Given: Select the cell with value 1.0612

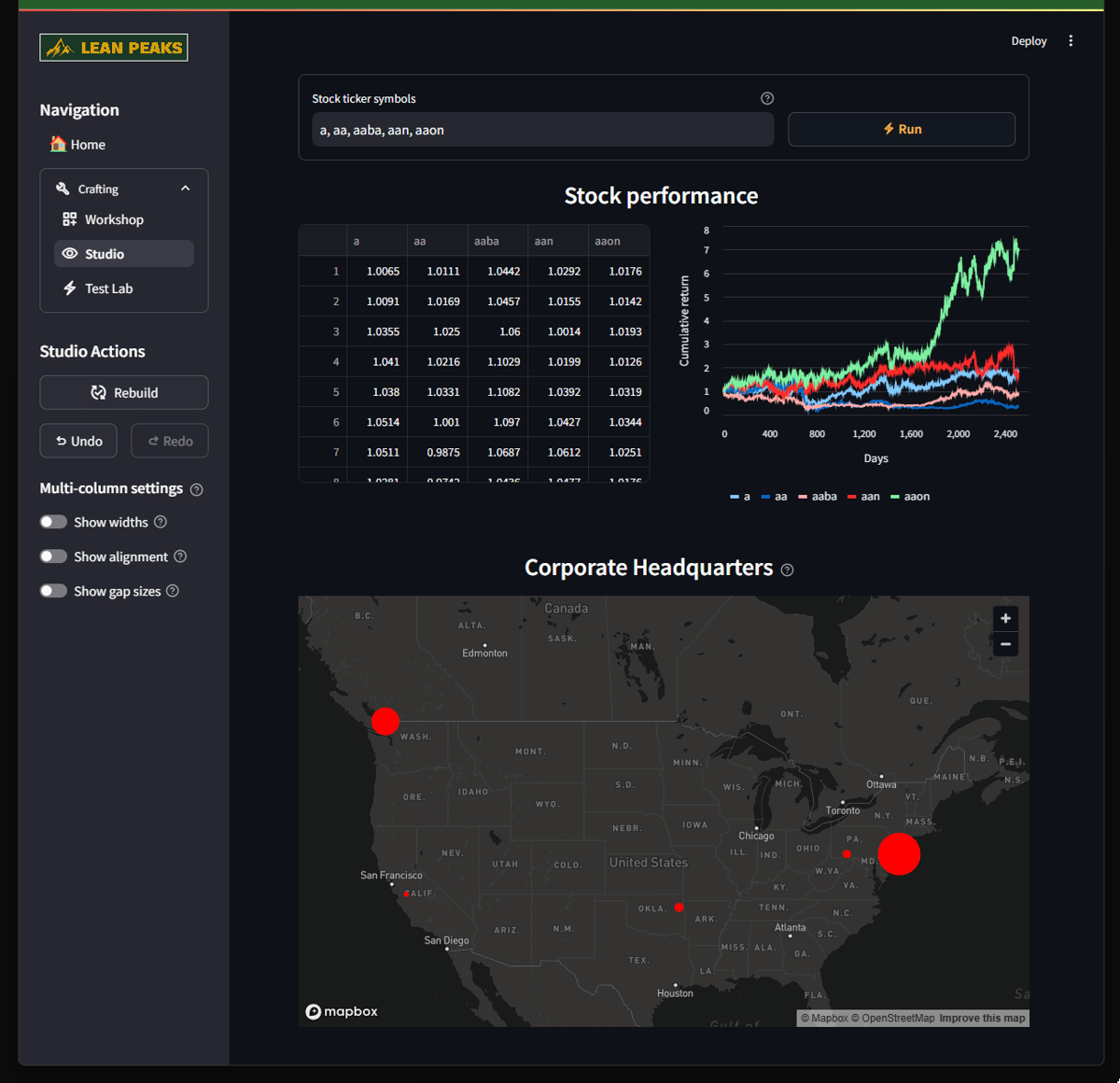Looking at the screenshot, I should (x=558, y=452).
